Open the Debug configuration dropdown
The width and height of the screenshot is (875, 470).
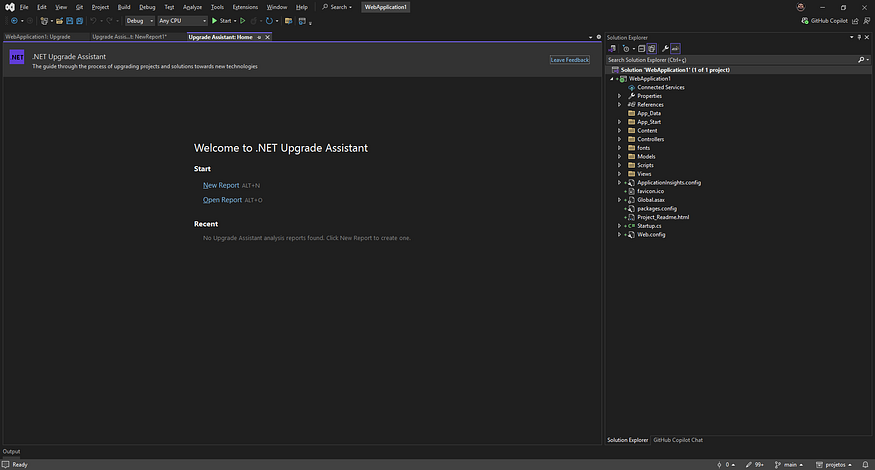(x=139, y=20)
